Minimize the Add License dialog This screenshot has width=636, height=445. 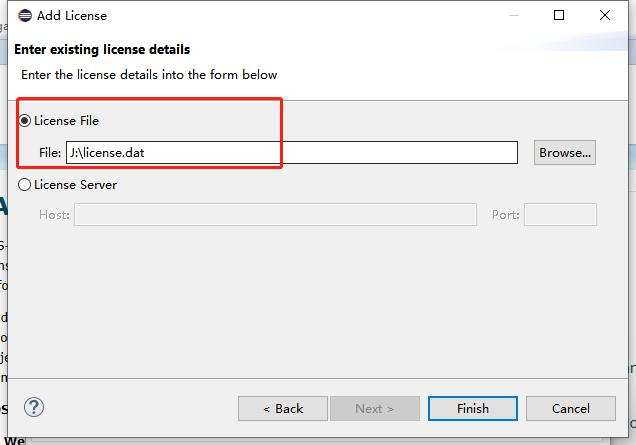point(513,15)
